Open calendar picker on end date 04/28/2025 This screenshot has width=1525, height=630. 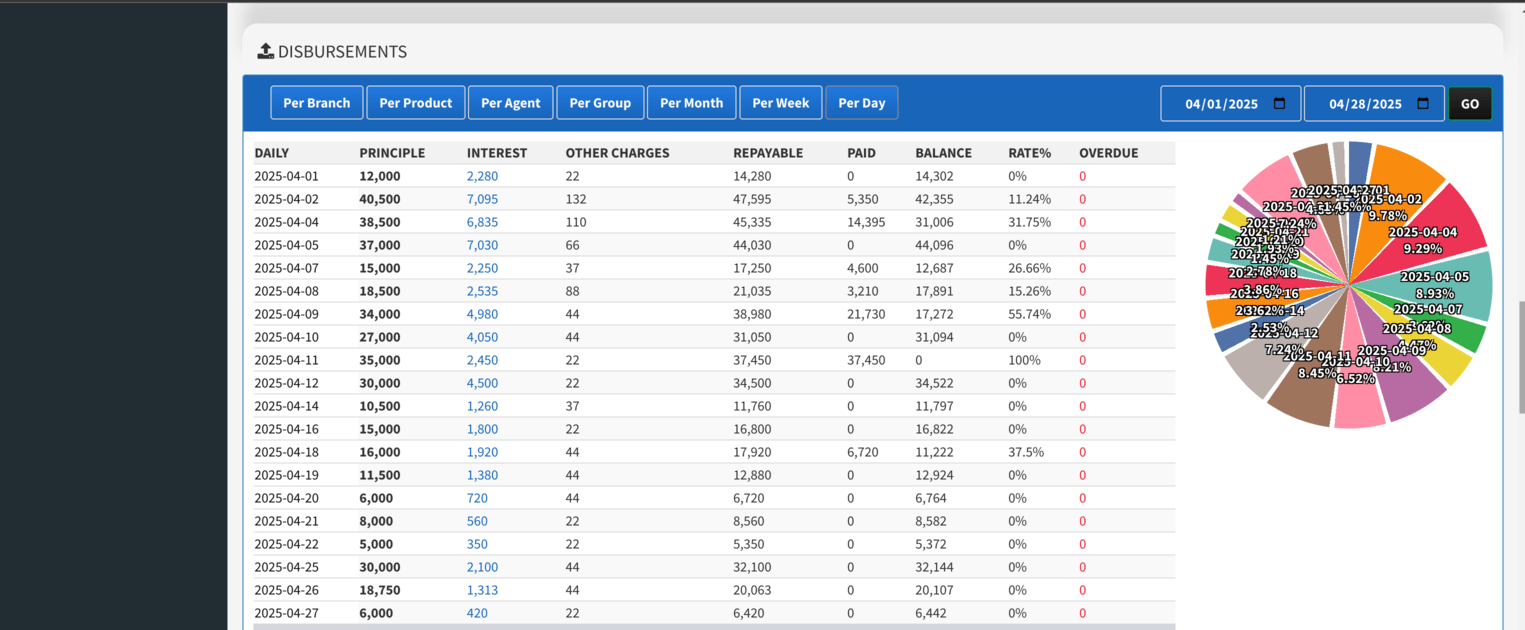pos(1423,104)
